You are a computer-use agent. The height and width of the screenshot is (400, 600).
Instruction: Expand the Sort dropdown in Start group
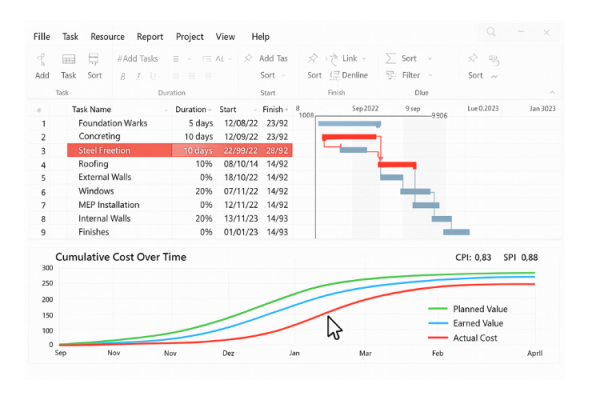(284, 75)
